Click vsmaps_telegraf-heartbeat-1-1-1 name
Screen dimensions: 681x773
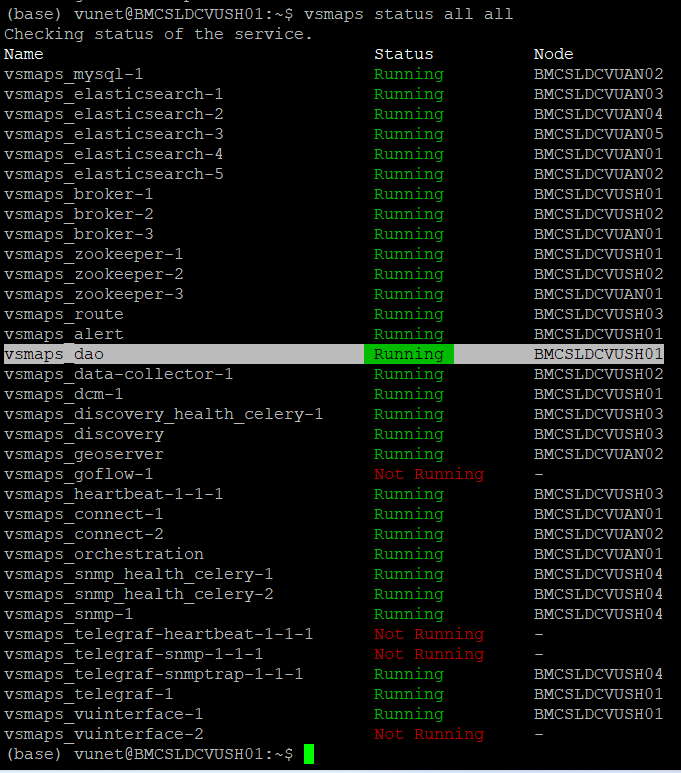[x=158, y=634]
